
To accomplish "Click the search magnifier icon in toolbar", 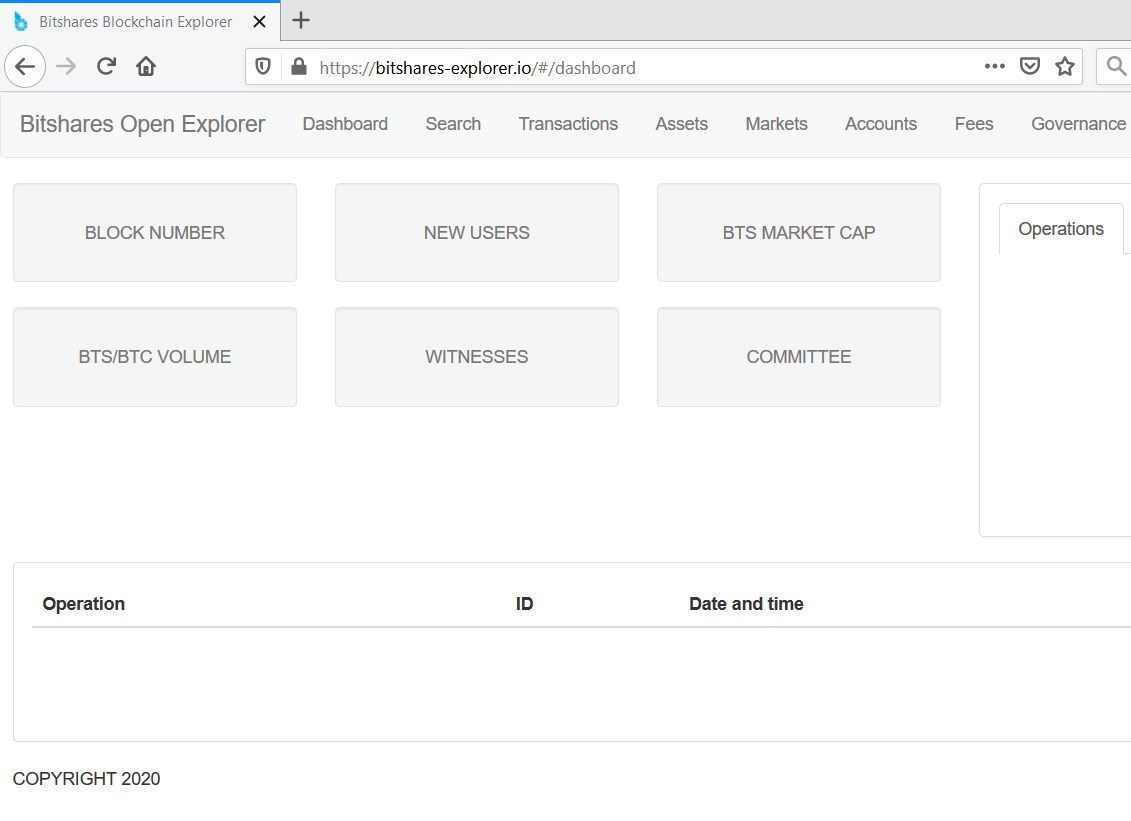I will coord(1116,66).
